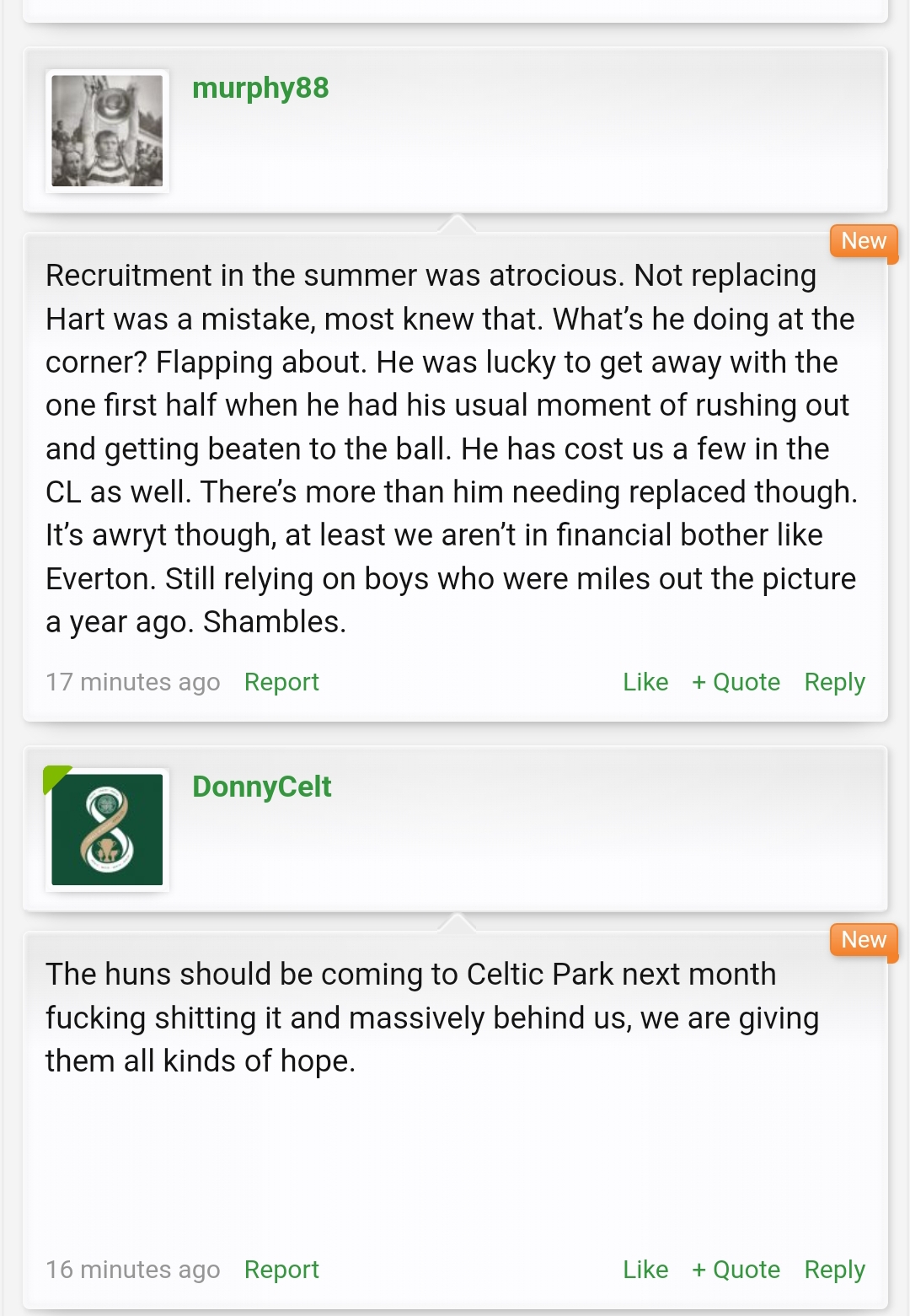The width and height of the screenshot is (910, 1316).
Task: Click the 17 minutes ago timestamp
Action: (x=133, y=682)
